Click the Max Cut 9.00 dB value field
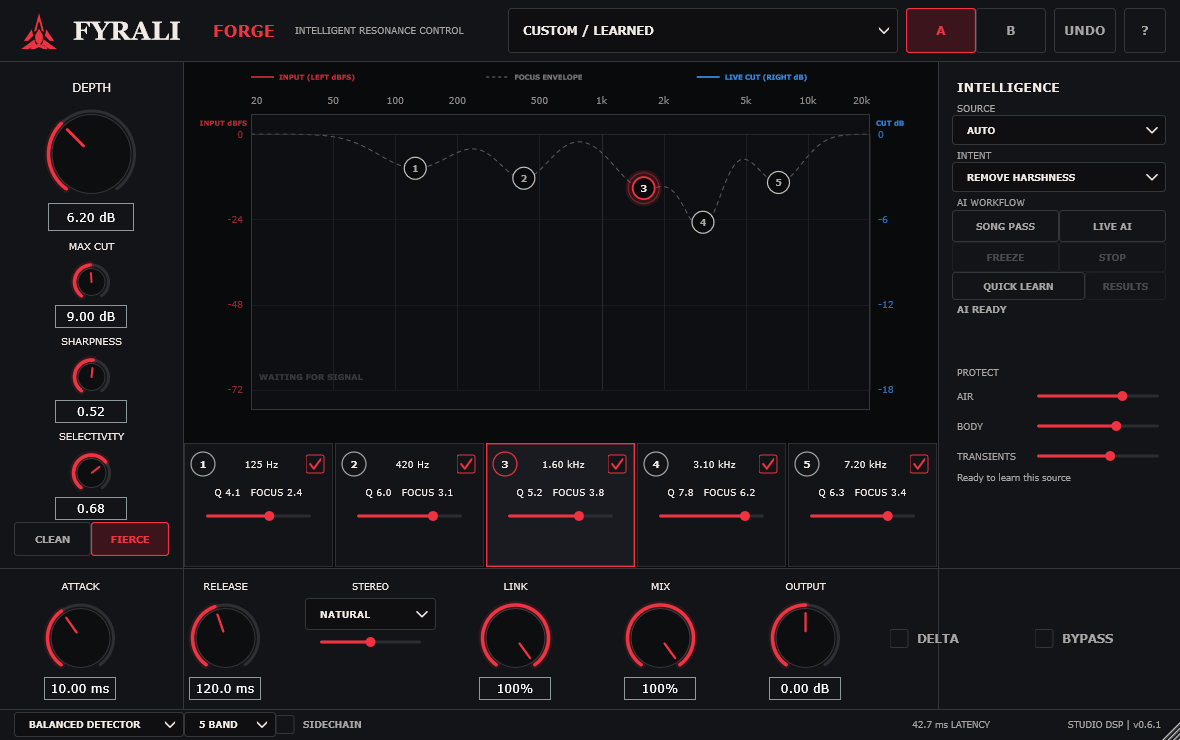 click(91, 316)
